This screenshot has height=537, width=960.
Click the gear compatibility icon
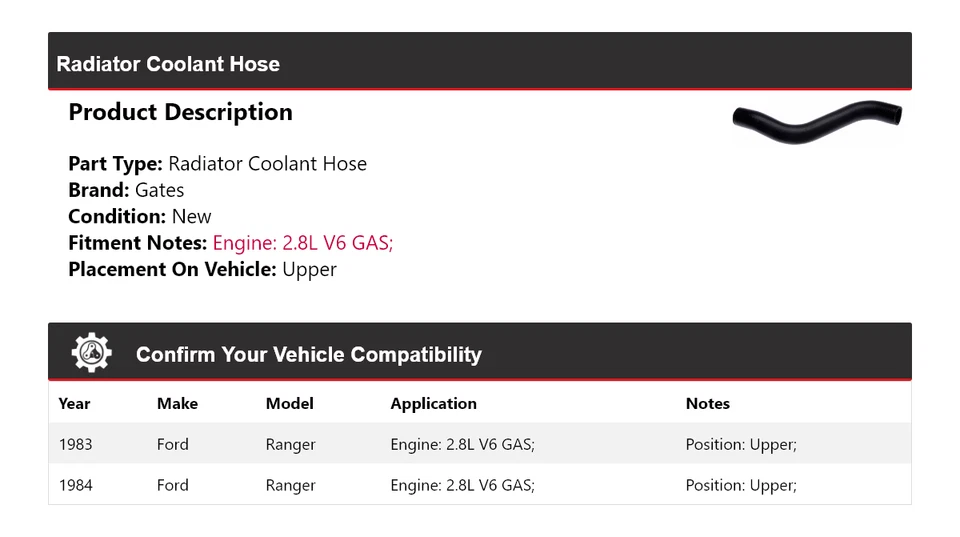pos(91,353)
